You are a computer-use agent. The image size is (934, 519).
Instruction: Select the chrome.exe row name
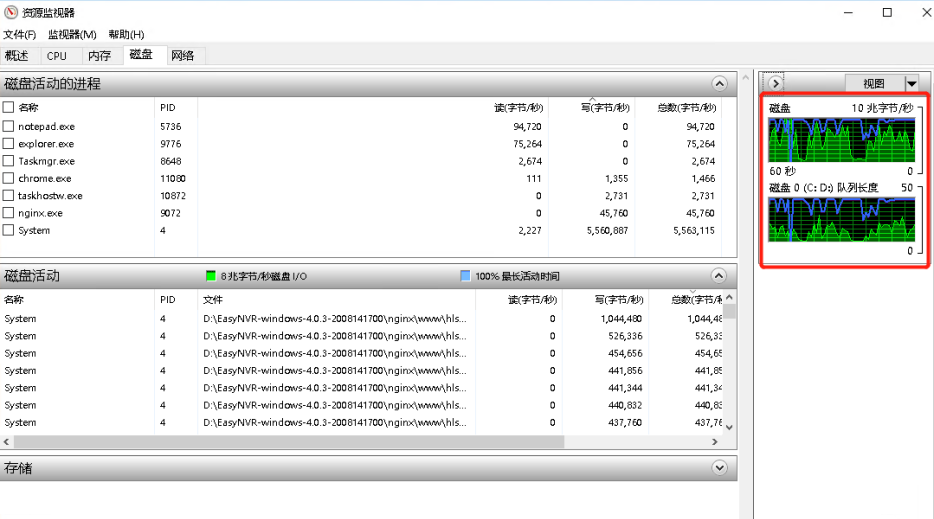45,178
